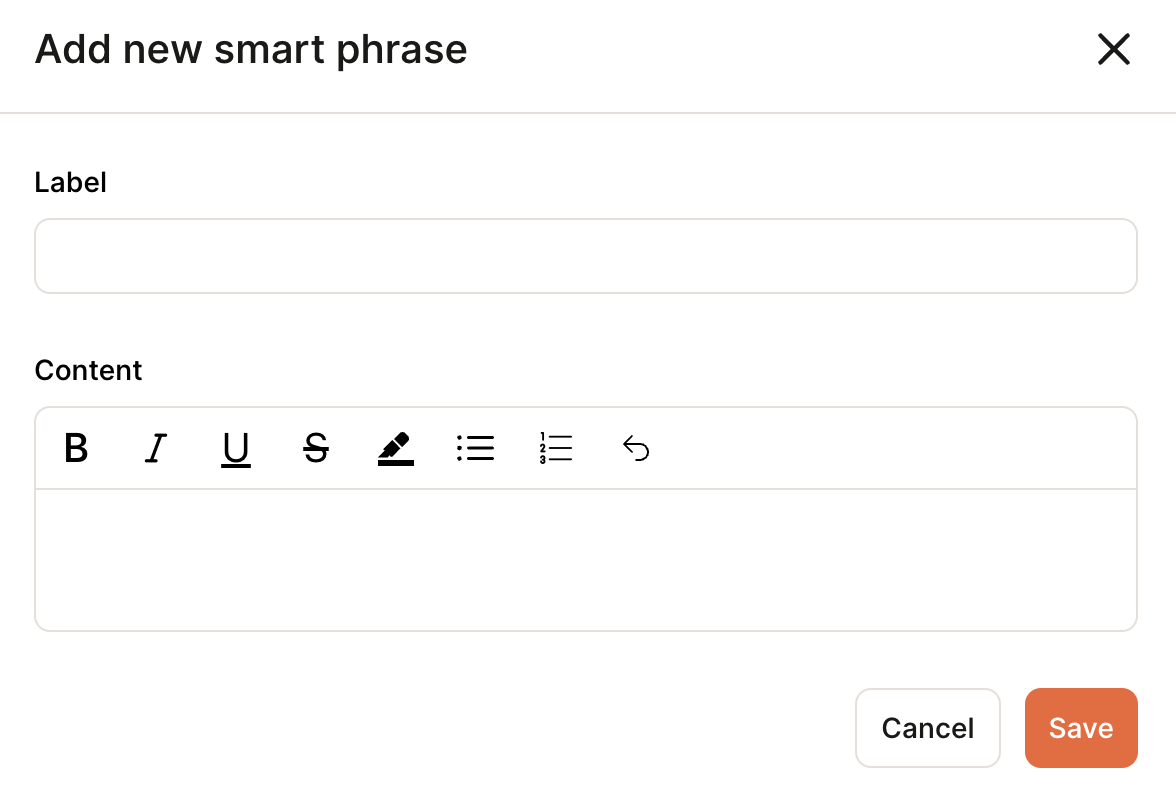
Task: Activate the S strikethrough toolbar button
Action: tap(316, 448)
